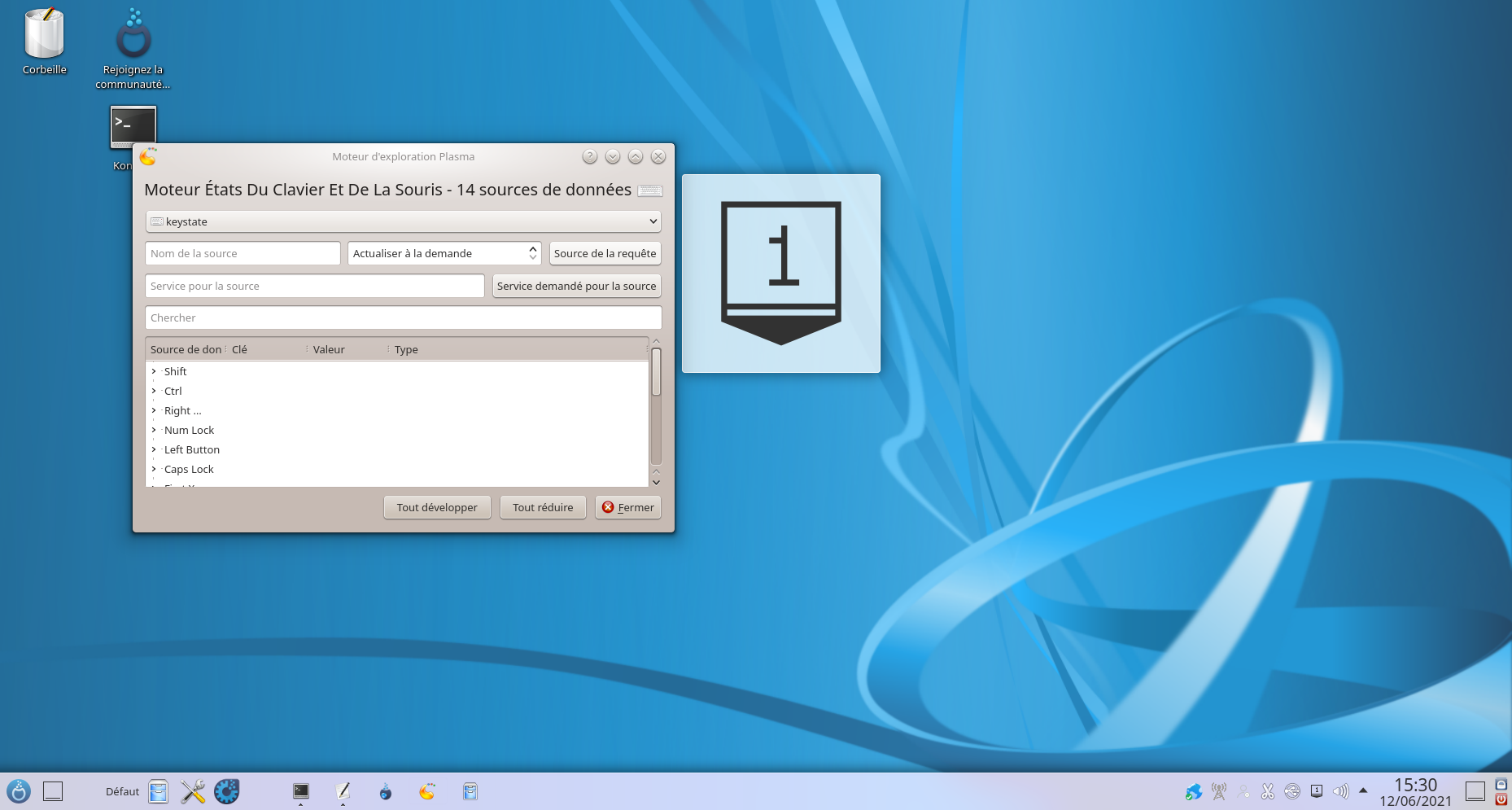1512x810 pixels.
Task: Click Service demandé pour la source button
Action: pos(576,286)
